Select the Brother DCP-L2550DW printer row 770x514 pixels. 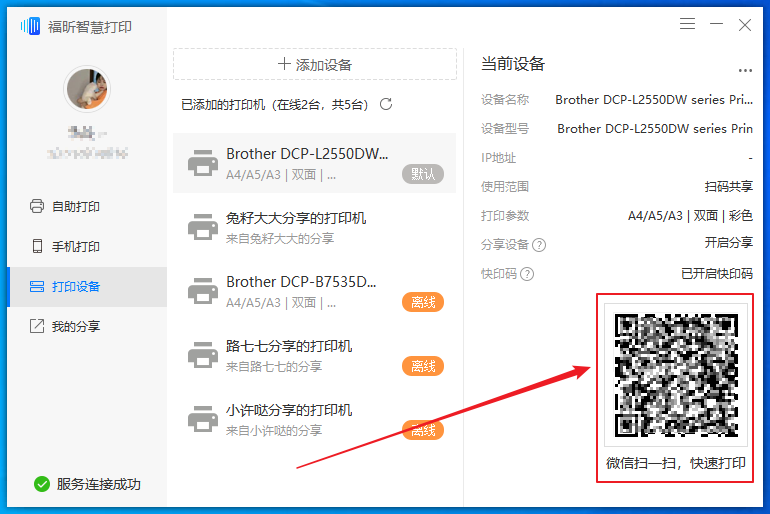(x=314, y=163)
